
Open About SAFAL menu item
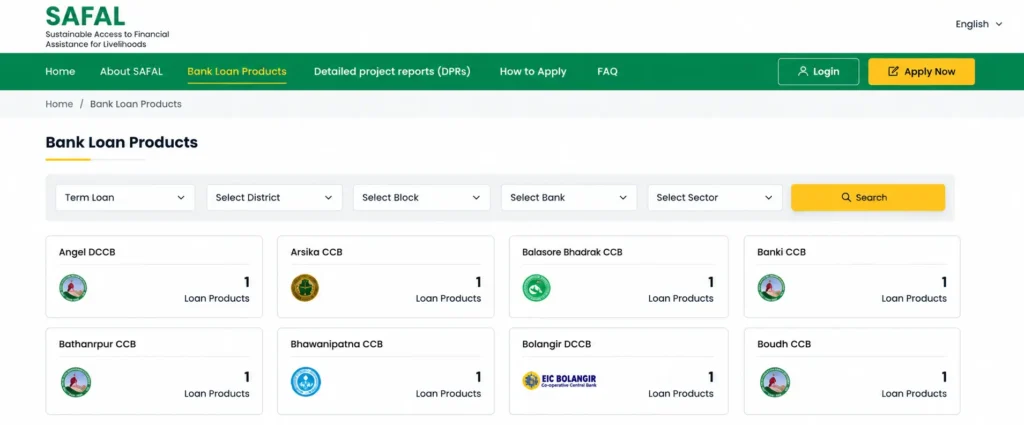131,72
